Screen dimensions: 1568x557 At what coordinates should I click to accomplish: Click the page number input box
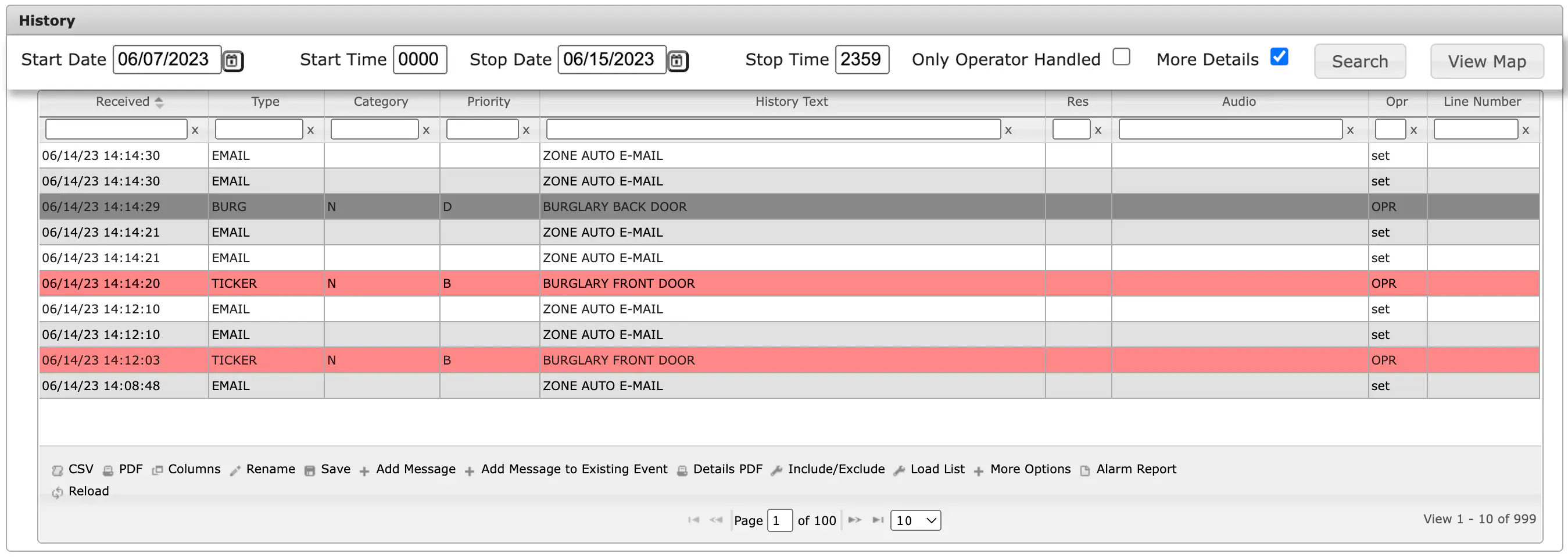780,520
